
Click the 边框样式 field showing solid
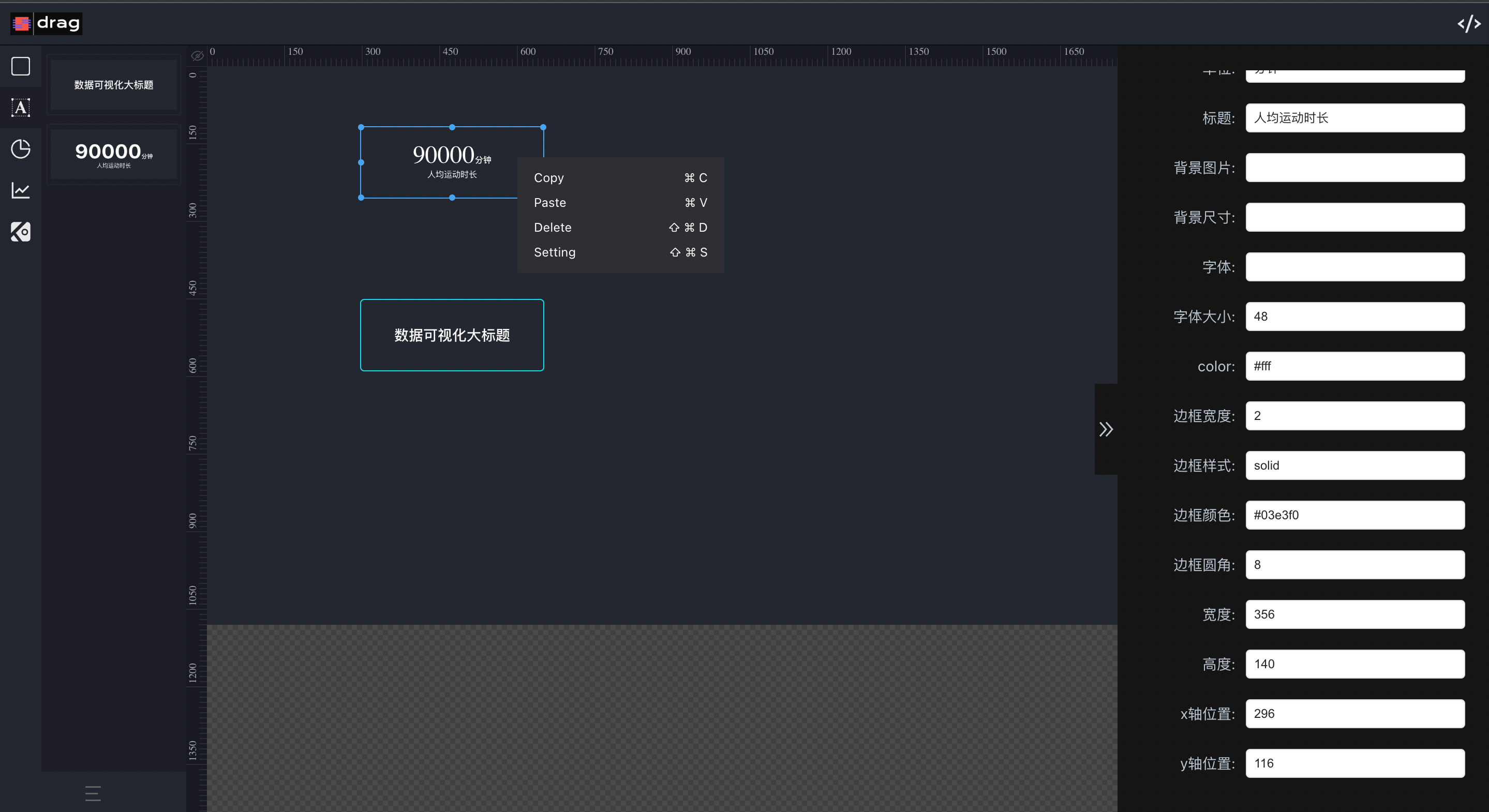coord(1354,465)
